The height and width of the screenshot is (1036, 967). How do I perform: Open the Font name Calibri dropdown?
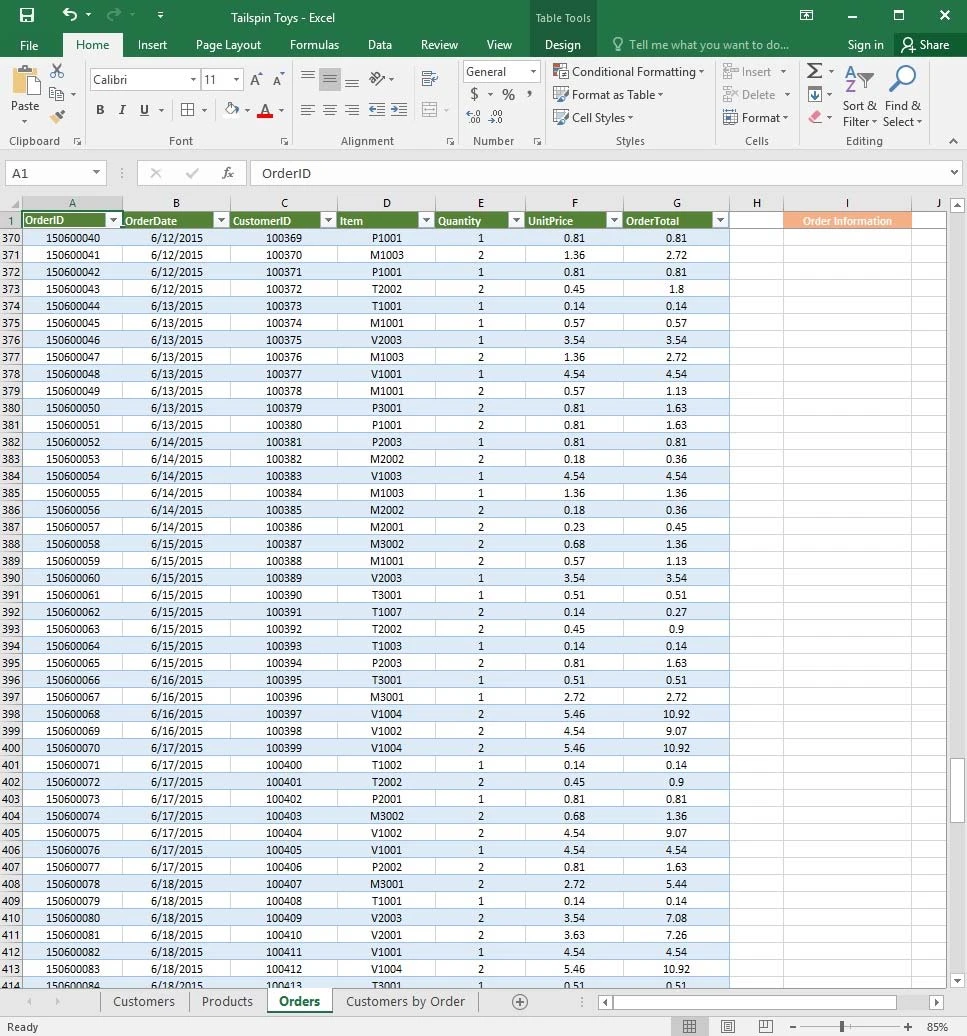[193, 80]
